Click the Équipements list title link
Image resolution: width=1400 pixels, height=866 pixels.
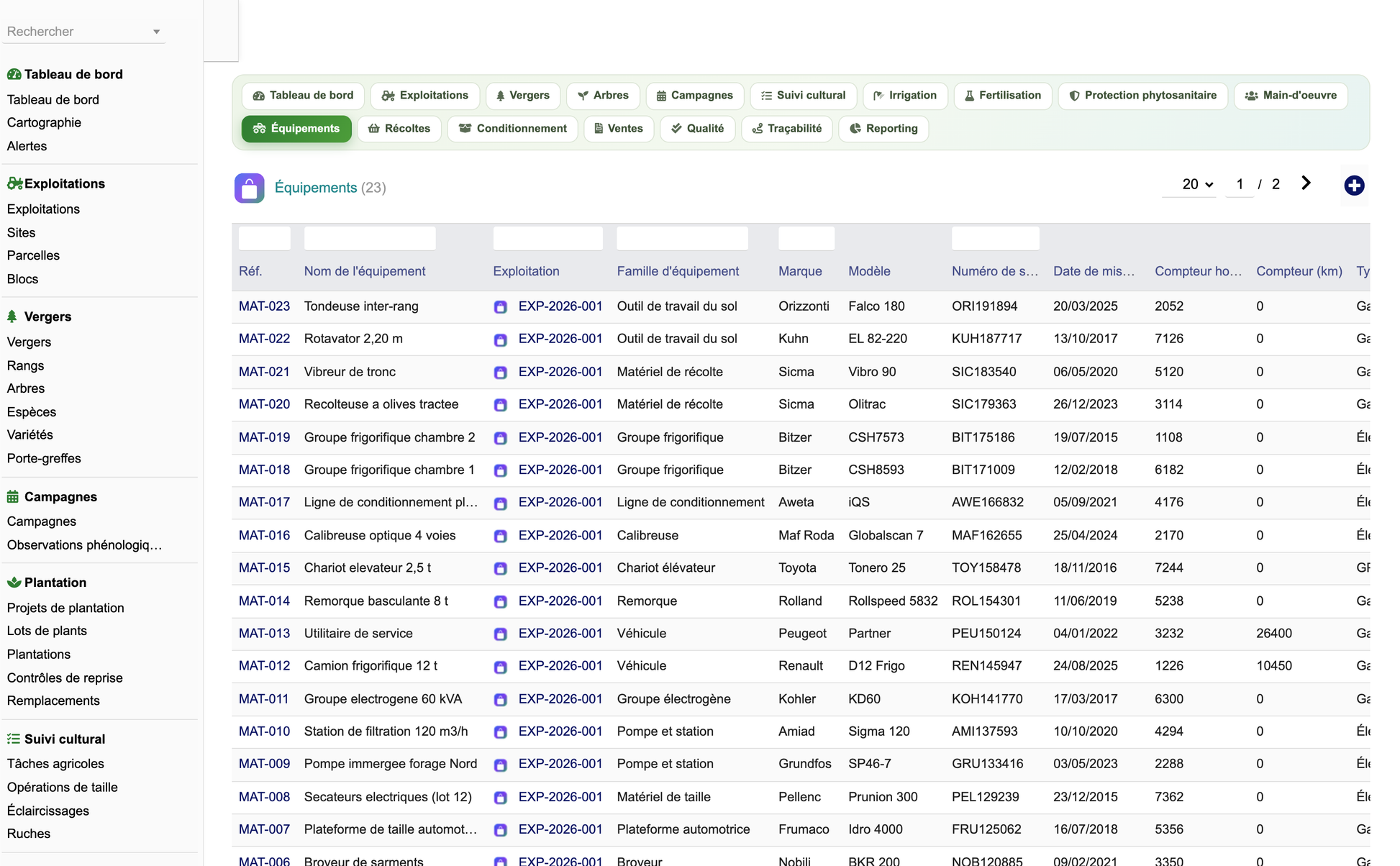[x=316, y=188]
